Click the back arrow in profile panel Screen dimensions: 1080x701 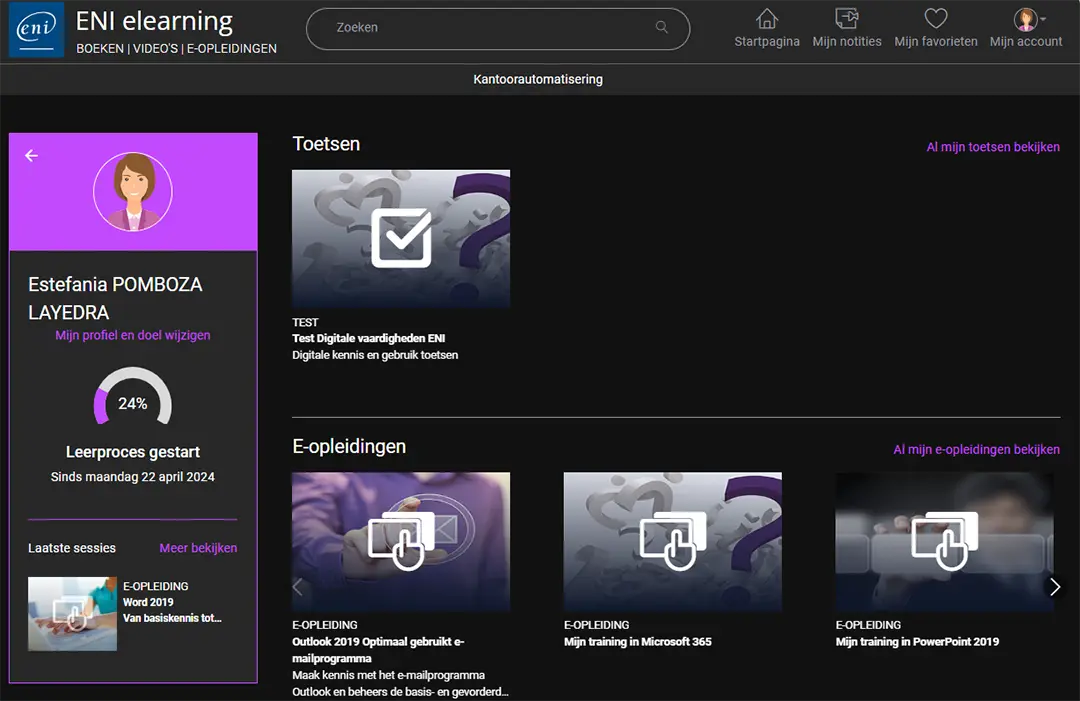(32, 156)
